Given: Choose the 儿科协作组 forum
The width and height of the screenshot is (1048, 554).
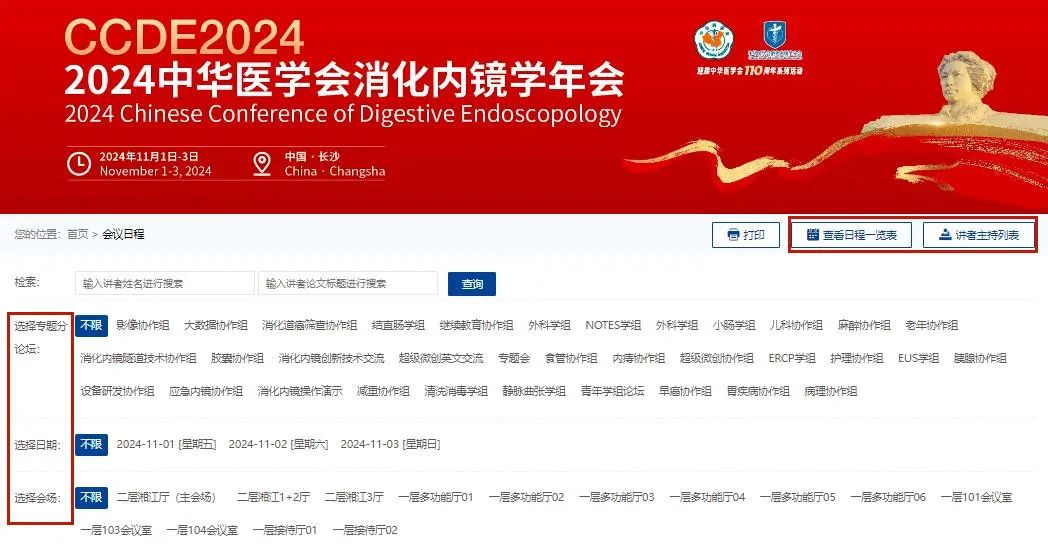Looking at the screenshot, I should point(796,325).
